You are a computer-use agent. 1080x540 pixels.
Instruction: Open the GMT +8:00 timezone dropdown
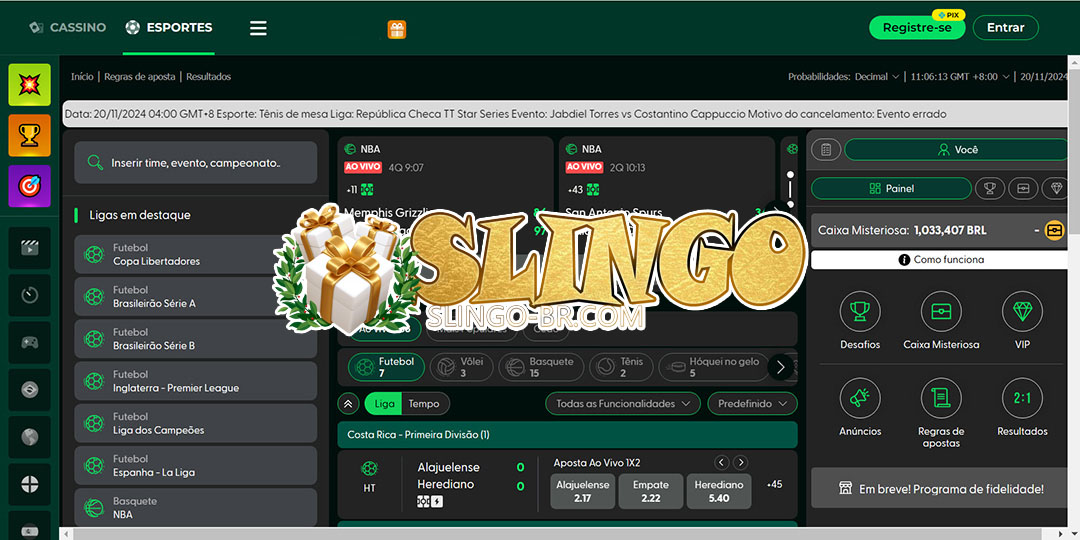pyautogui.click(x=960, y=76)
